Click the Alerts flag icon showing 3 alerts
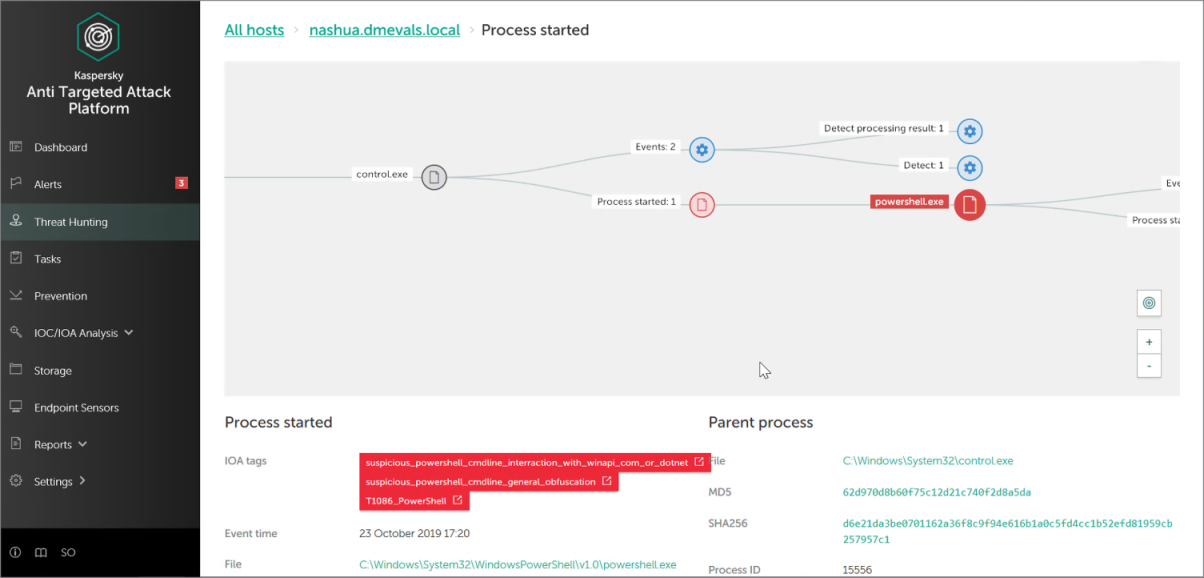Image resolution: width=1204 pixels, height=578 pixels. click(x=17, y=183)
